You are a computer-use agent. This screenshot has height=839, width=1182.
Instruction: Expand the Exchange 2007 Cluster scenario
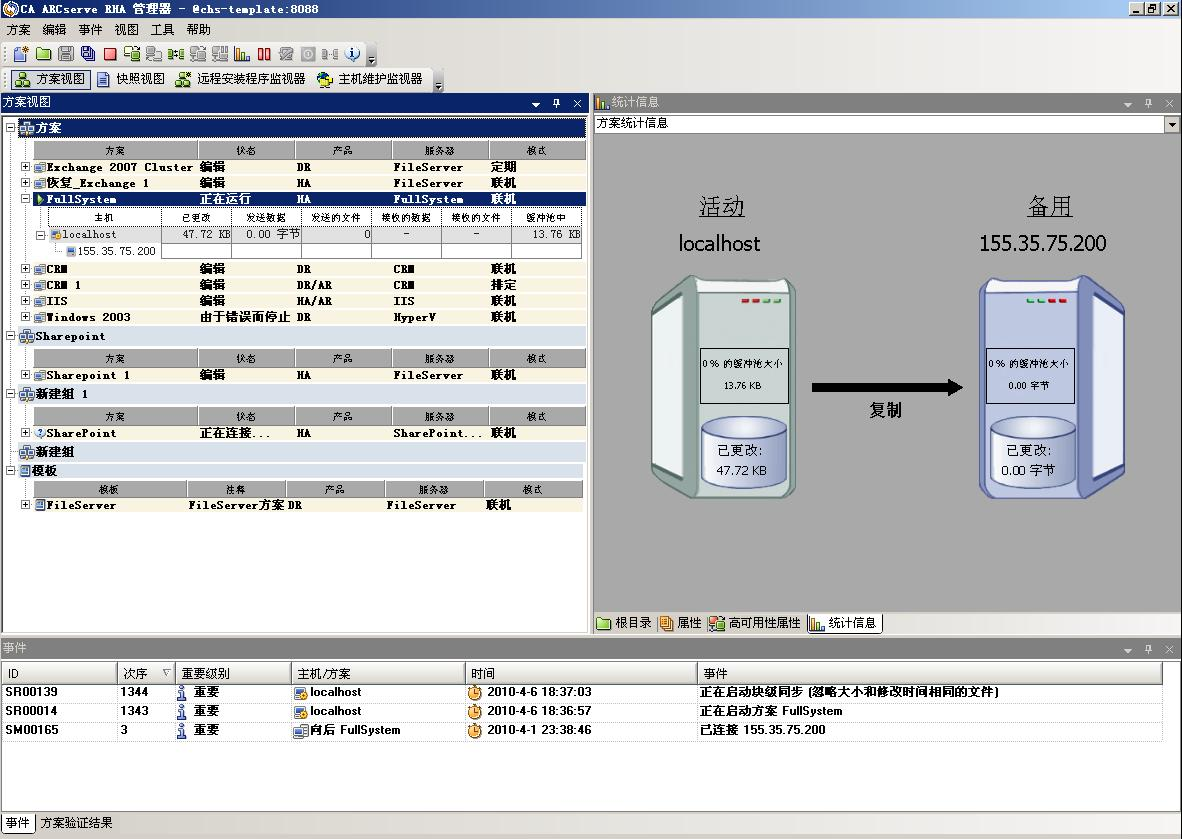point(26,167)
